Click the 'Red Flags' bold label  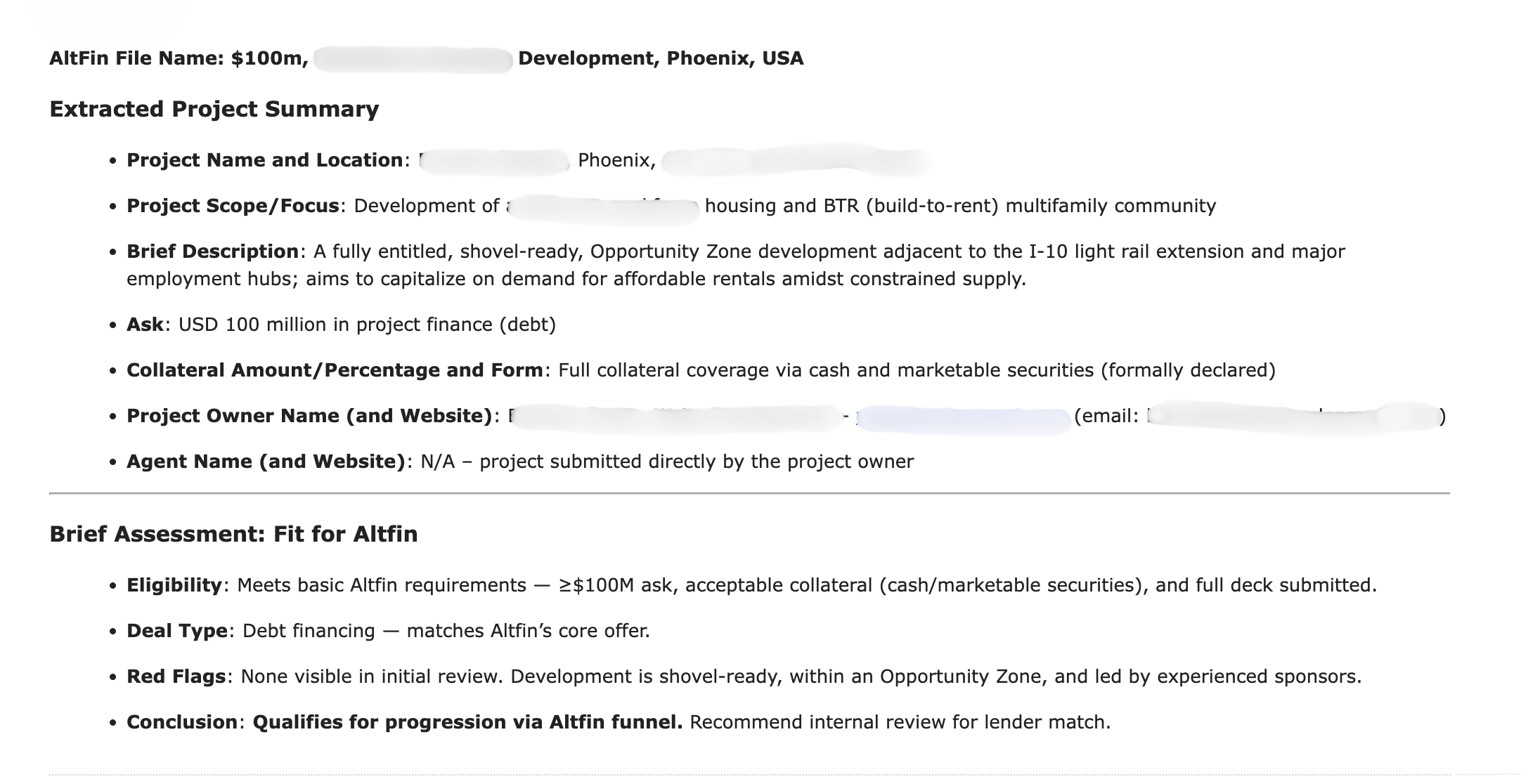click(x=176, y=677)
